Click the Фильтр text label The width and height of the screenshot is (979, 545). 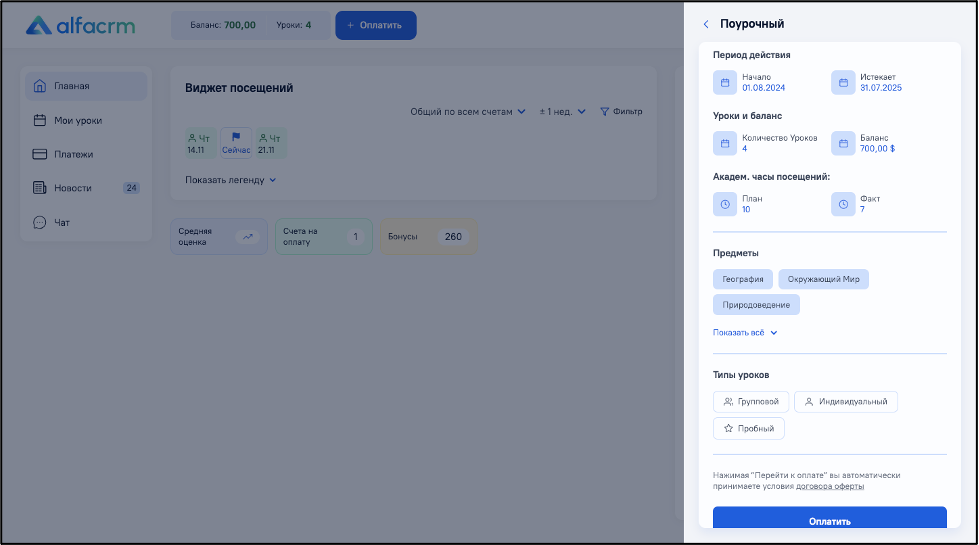[627, 112]
